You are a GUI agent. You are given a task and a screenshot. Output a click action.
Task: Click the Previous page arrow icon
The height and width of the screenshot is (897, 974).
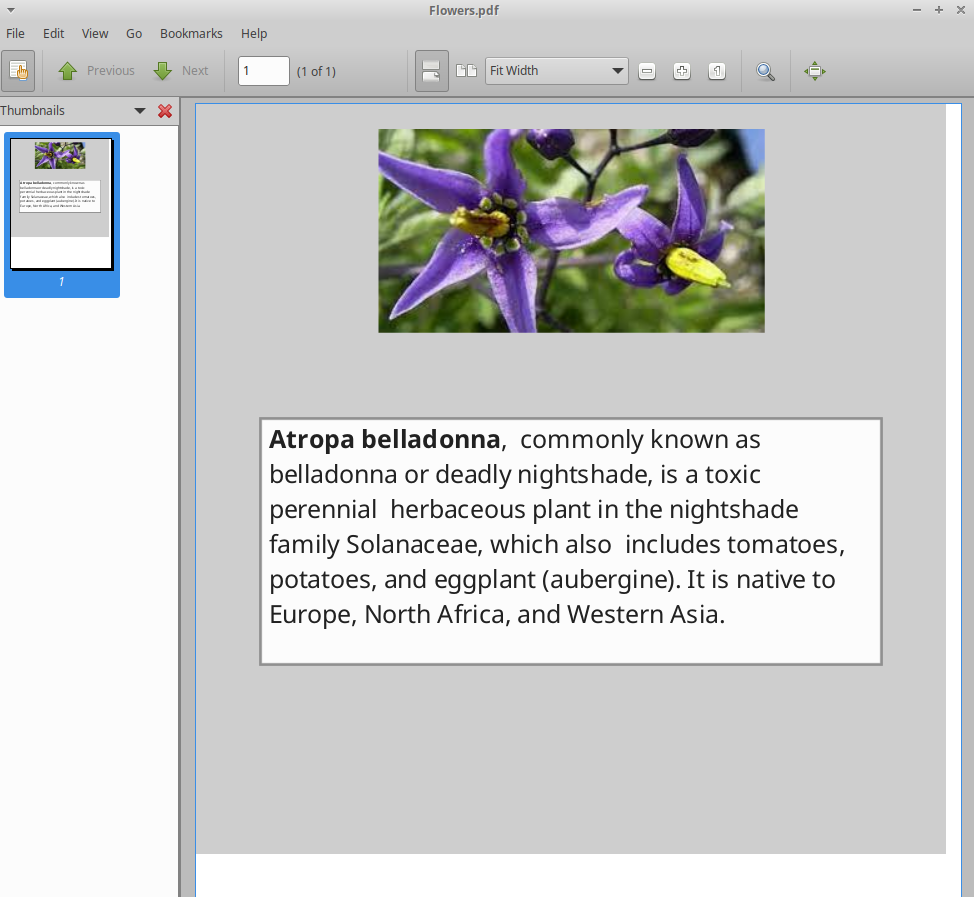[x=68, y=71]
